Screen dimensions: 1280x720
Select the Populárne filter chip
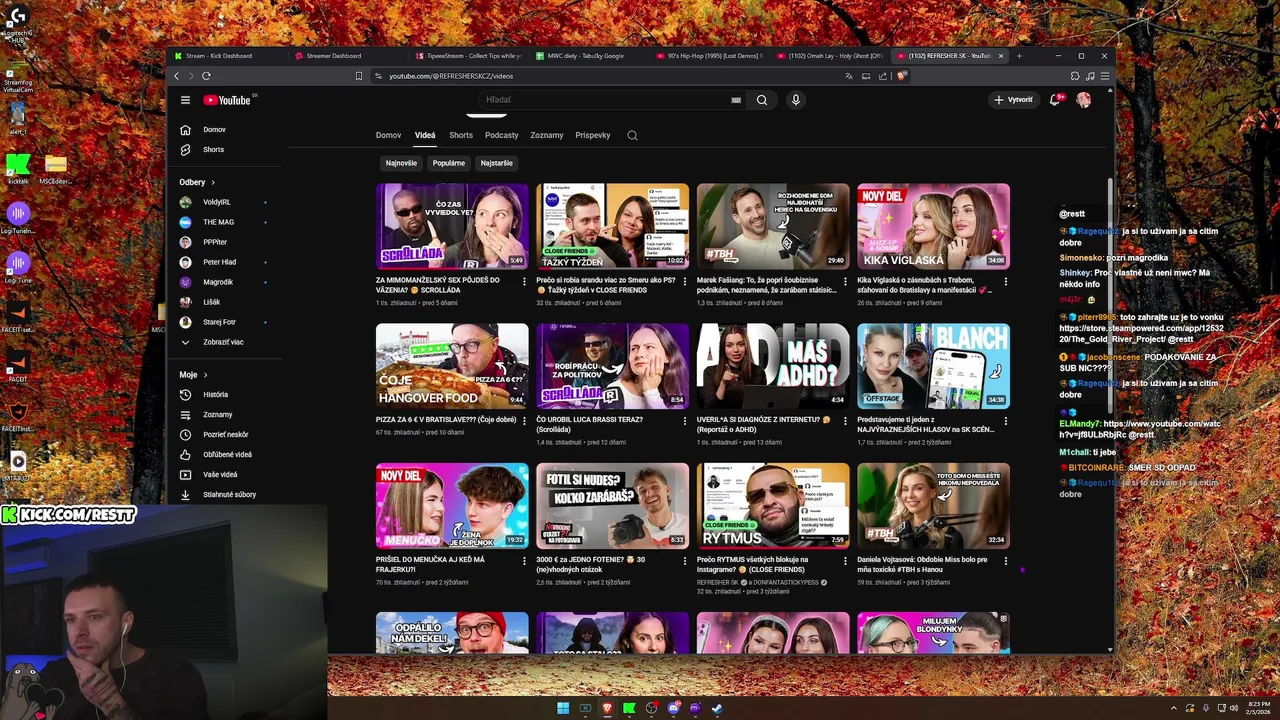click(x=449, y=163)
